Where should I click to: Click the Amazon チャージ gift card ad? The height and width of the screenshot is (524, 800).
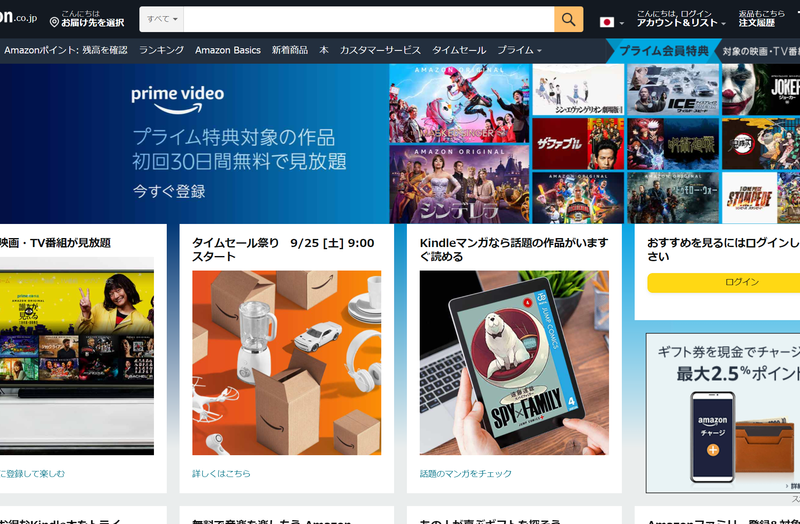pyautogui.click(x=722, y=413)
